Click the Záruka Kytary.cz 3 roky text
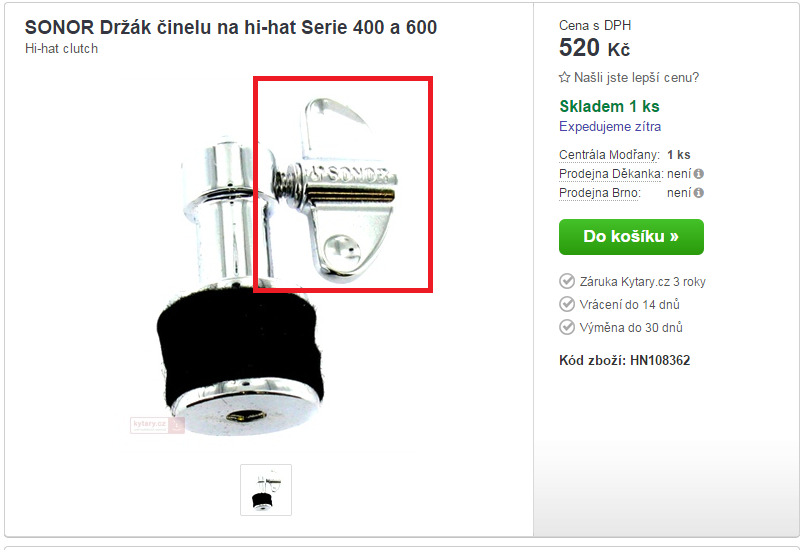 (x=642, y=281)
